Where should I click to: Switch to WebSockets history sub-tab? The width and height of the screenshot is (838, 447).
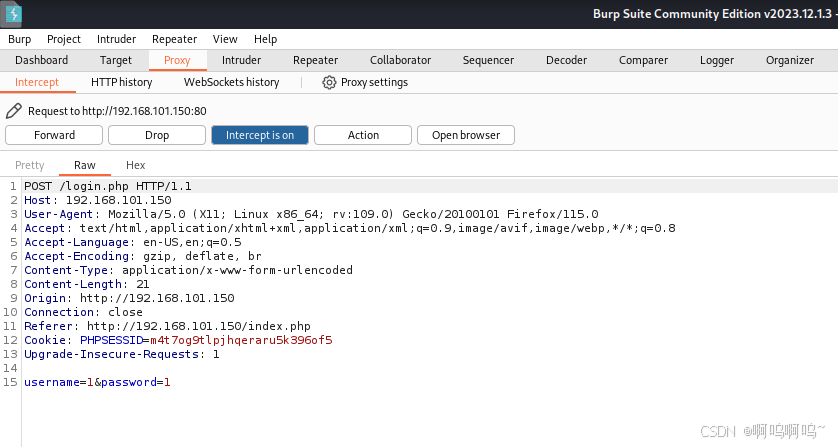click(x=231, y=82)
